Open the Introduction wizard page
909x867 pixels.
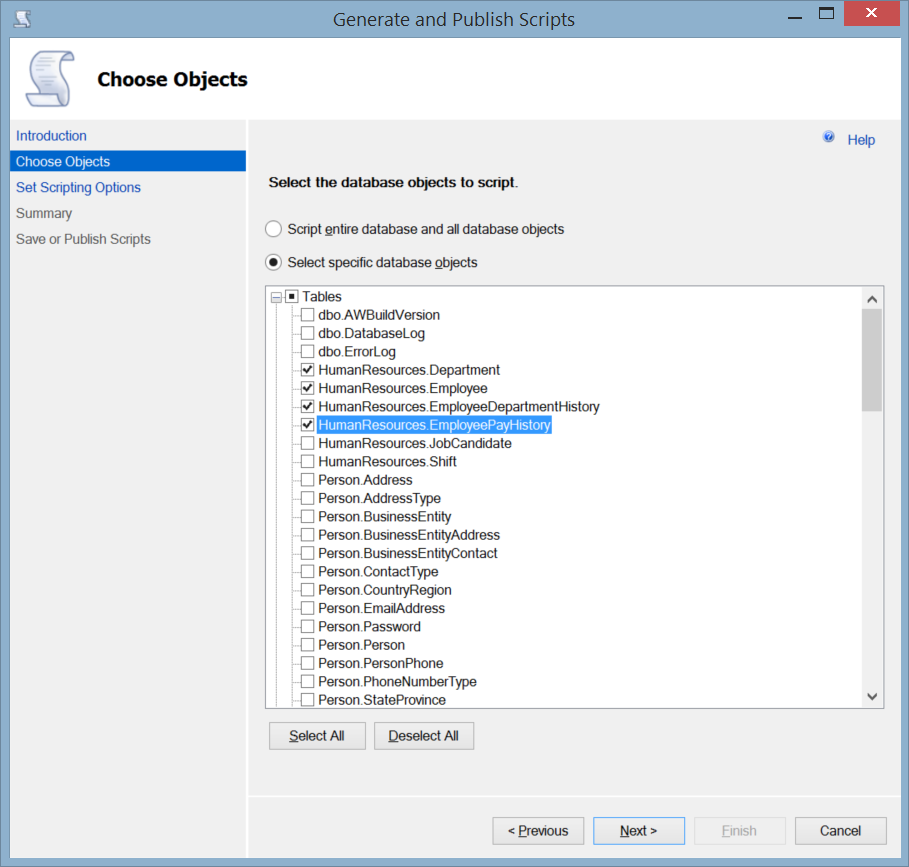(x=51, y=136)
